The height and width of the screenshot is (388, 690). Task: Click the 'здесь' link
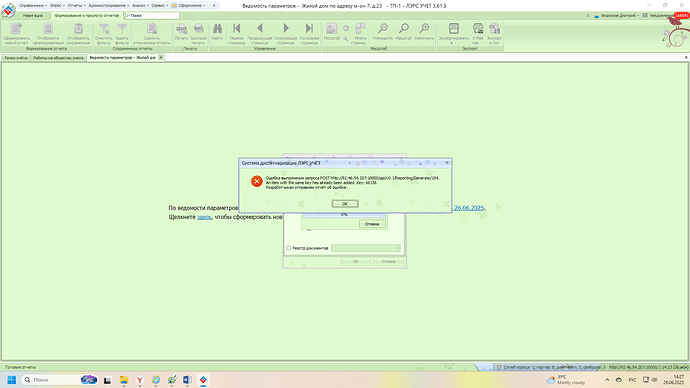coord(204,217)
